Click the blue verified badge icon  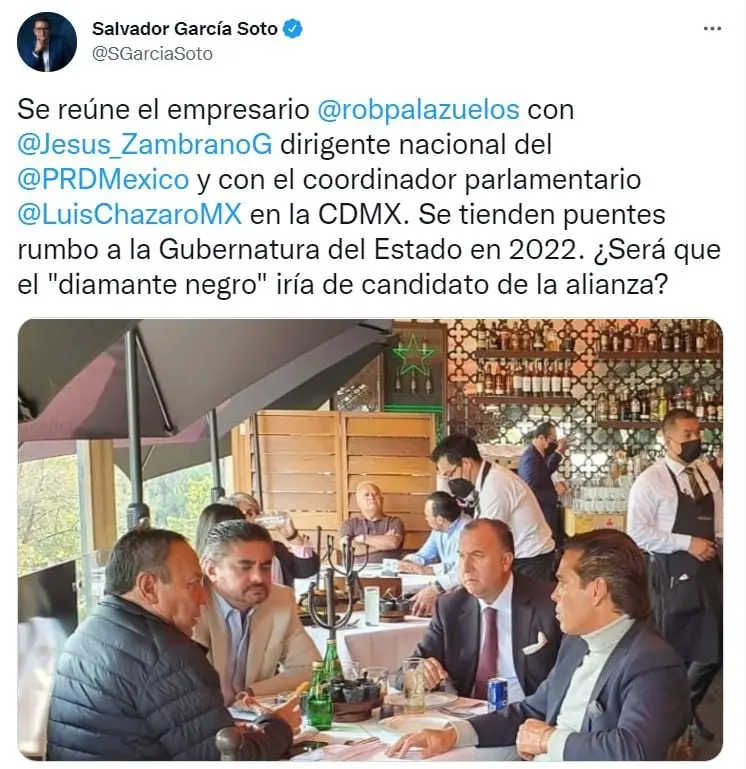click(293, 29)
